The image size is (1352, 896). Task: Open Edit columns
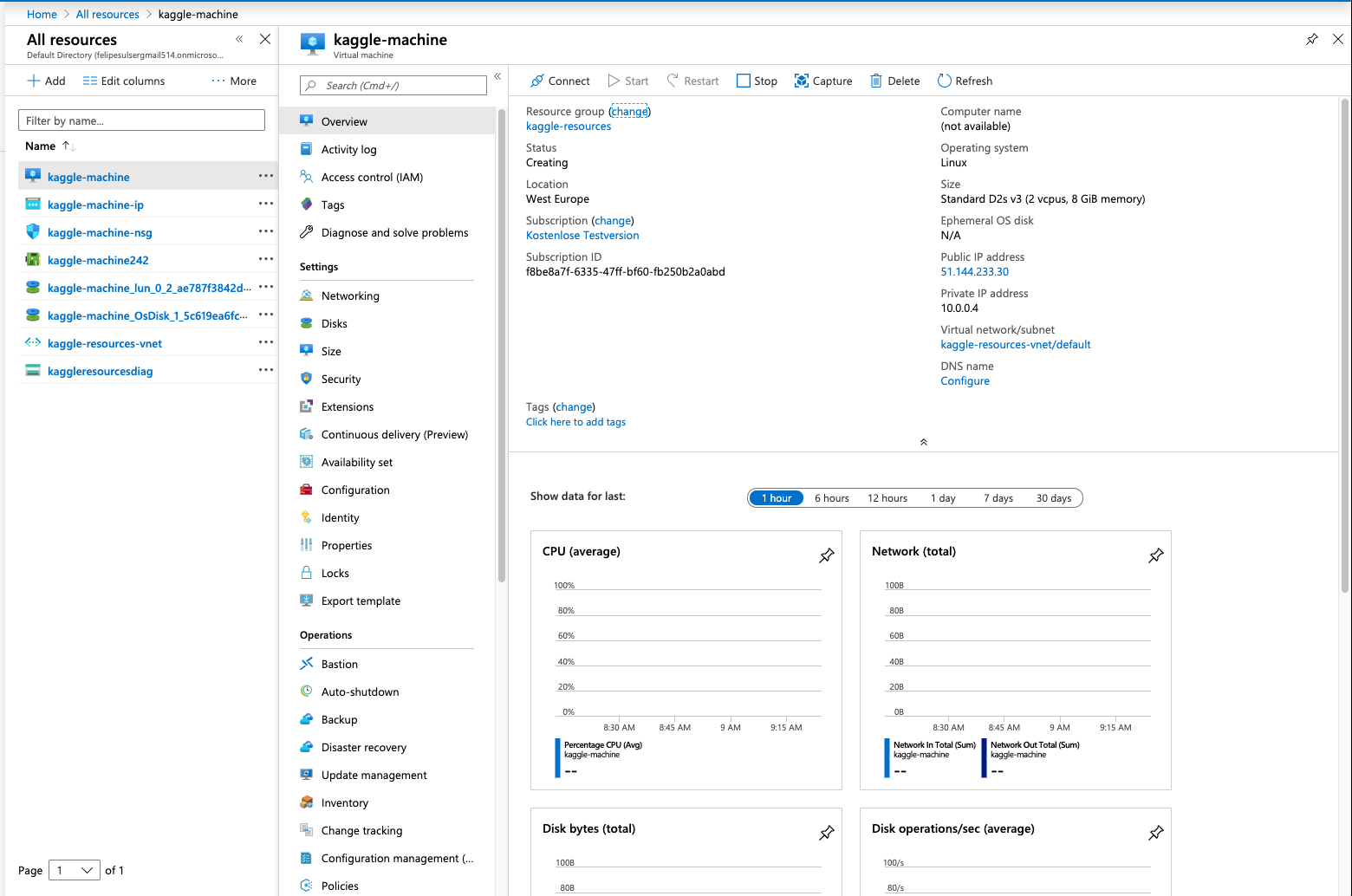[124, 81]
